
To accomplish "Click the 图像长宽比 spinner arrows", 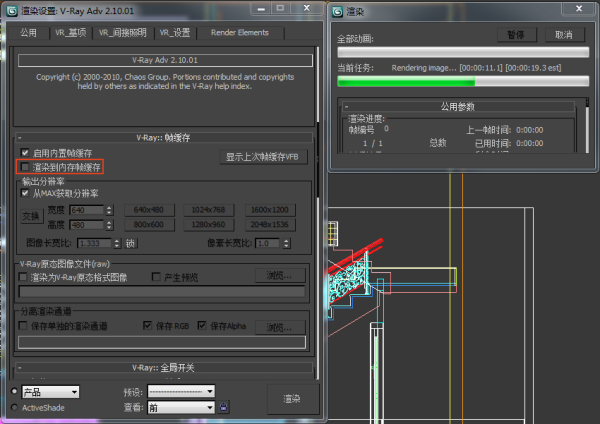I will [116, 243].
